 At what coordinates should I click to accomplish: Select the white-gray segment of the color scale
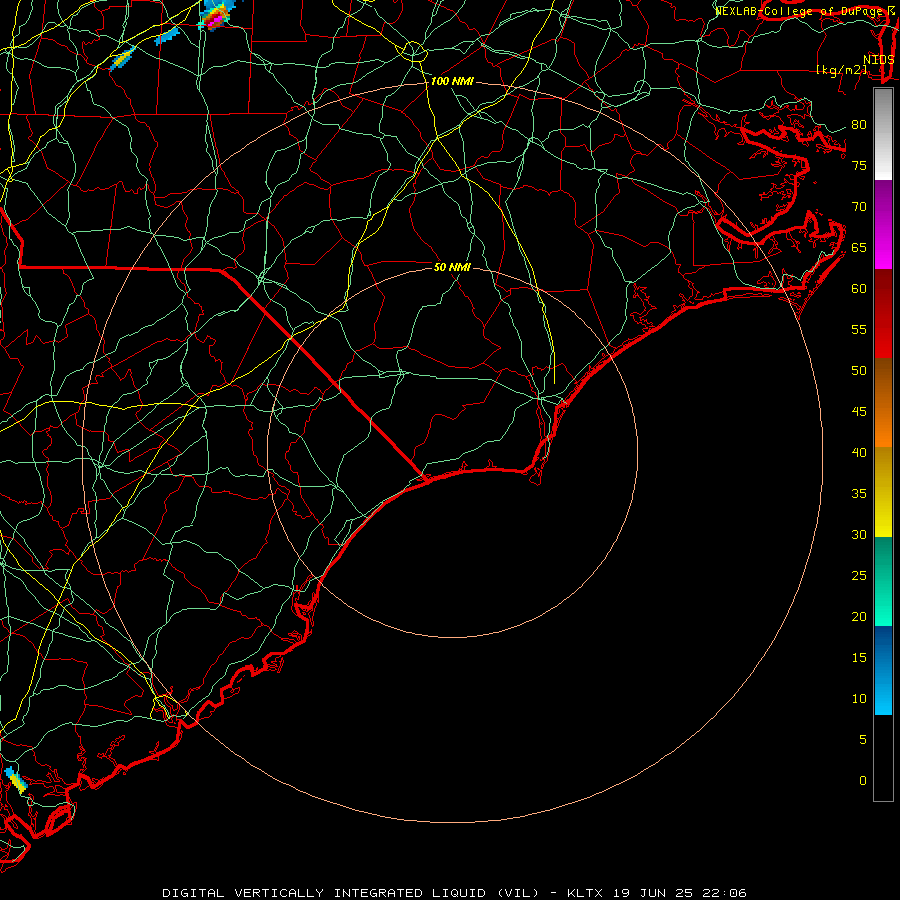click(883, 135)
